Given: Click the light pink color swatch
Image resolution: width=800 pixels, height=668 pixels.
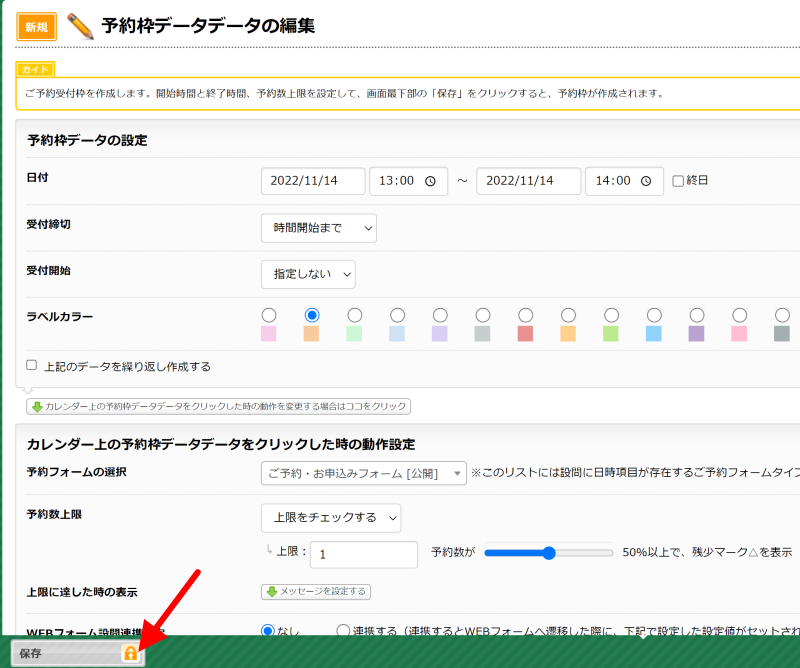Looking at the screenshot, I should (269, 334).
